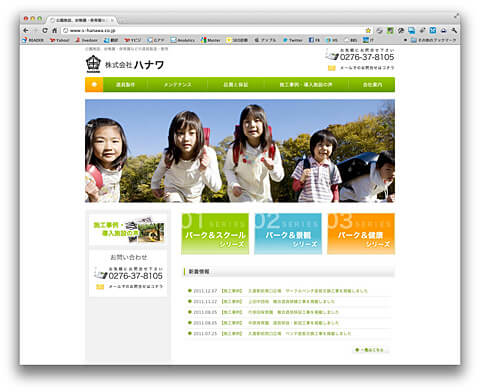Open the 02 パーク&景観 series banner
The image size is (480, 392).
(288, 234)
